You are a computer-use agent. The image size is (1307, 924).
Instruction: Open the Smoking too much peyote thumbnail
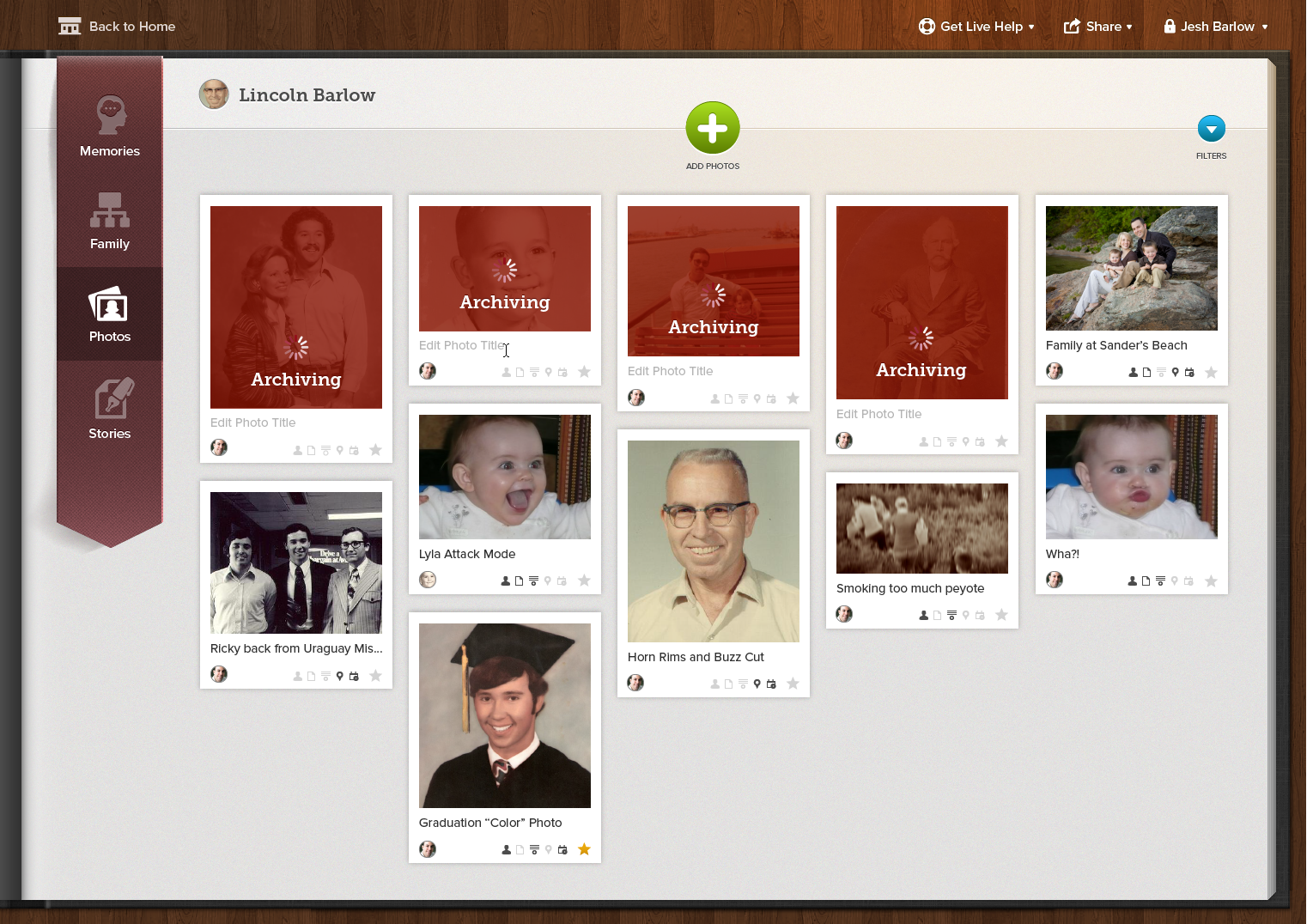point(922,528)
